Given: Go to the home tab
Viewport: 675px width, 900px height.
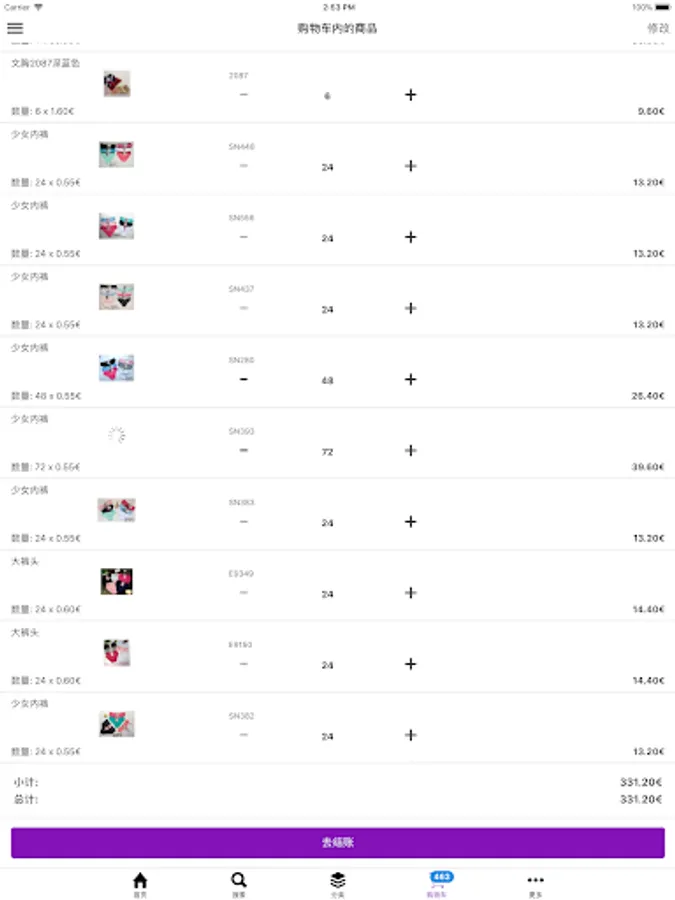Looking at the screenshot, I should click(140, 885).
